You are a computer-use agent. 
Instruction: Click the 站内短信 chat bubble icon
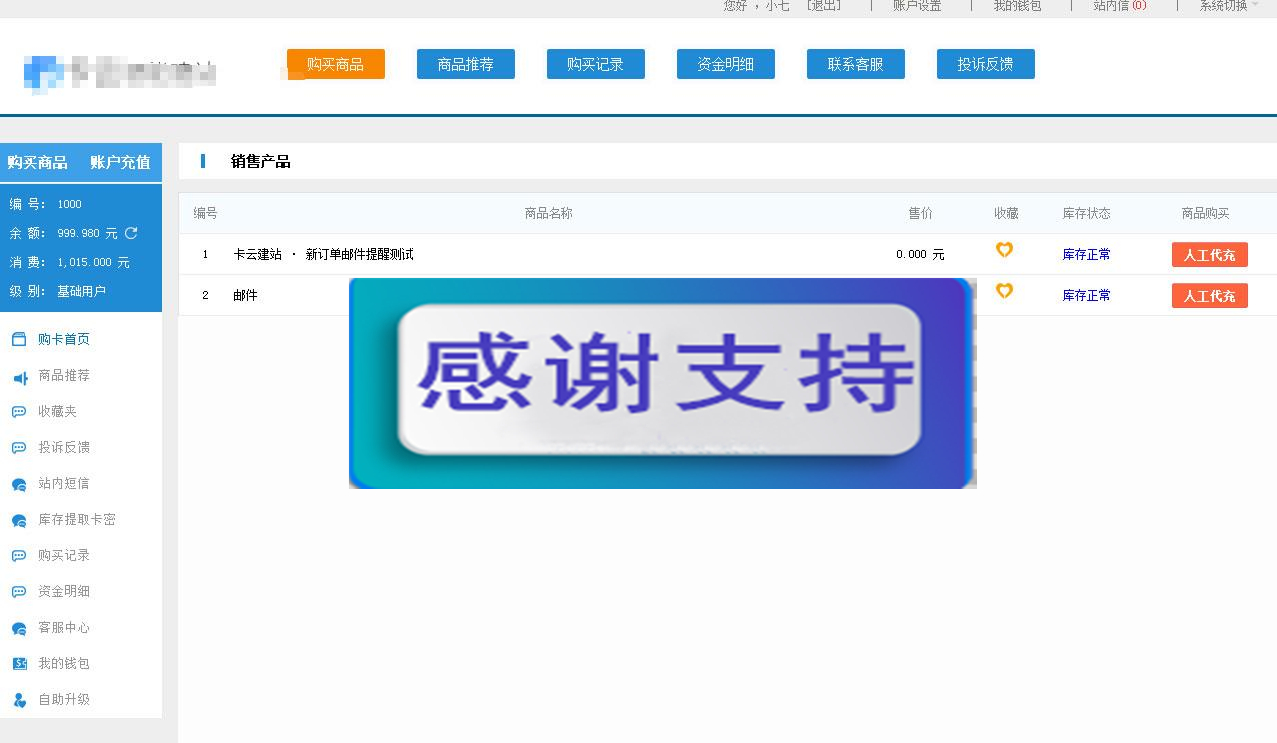(18, 483)
